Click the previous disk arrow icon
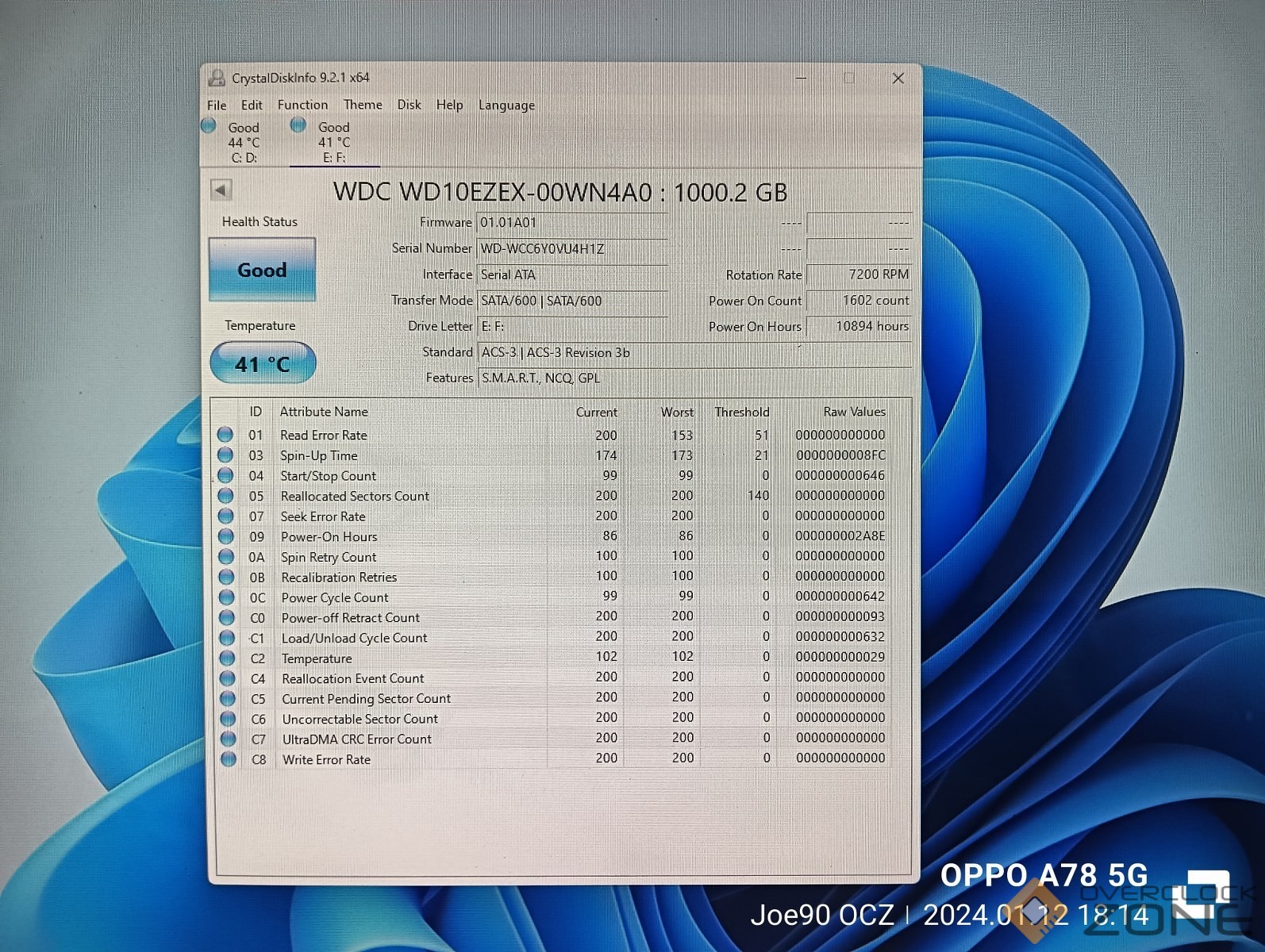 pyautogui.click(x=221, y=190)
